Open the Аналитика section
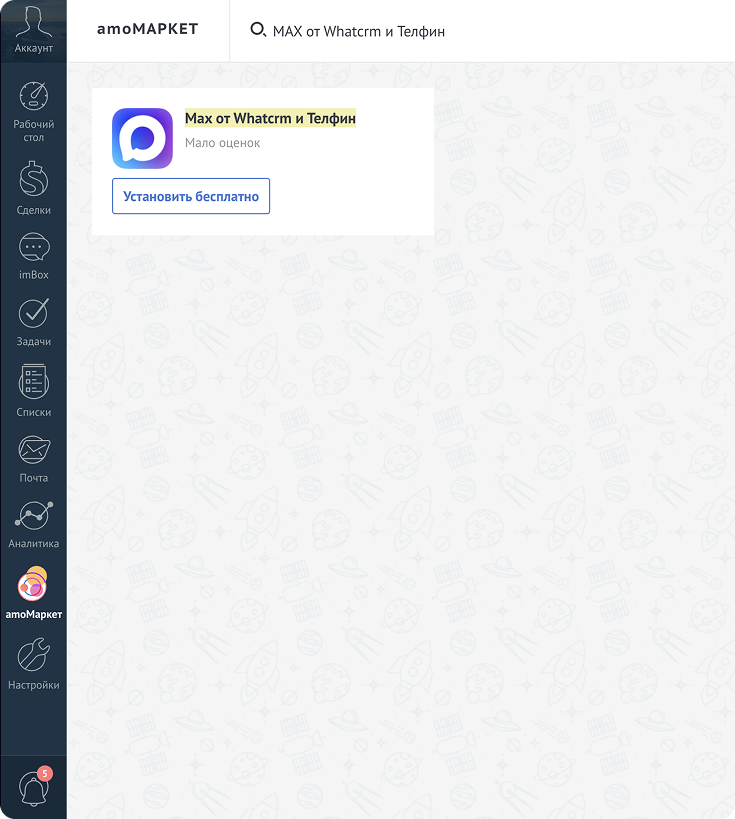Viewport: 735px width, 819px height. (x=33, y=524)
